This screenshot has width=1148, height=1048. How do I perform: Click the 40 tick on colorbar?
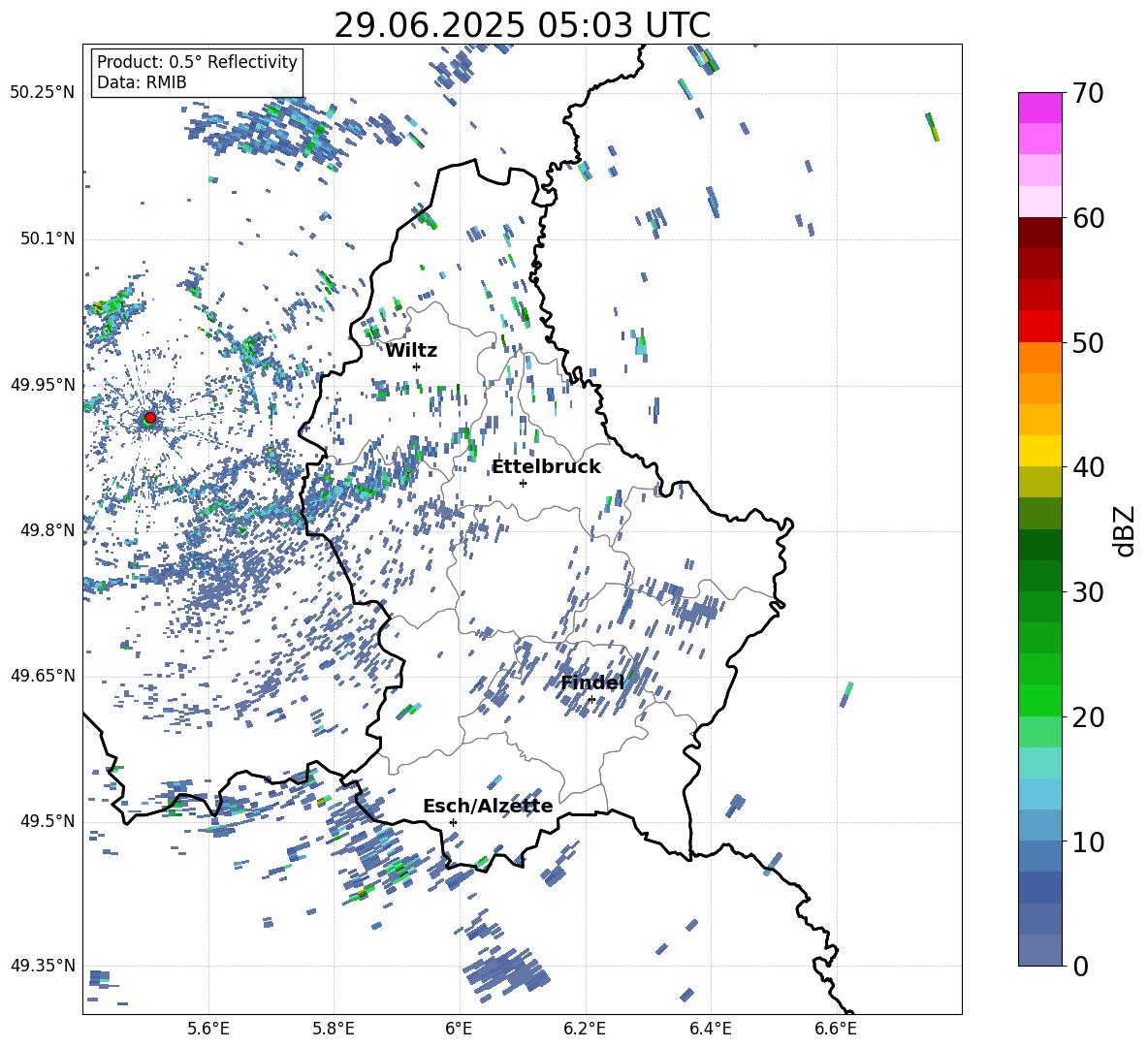click(x=1088, y=467)
